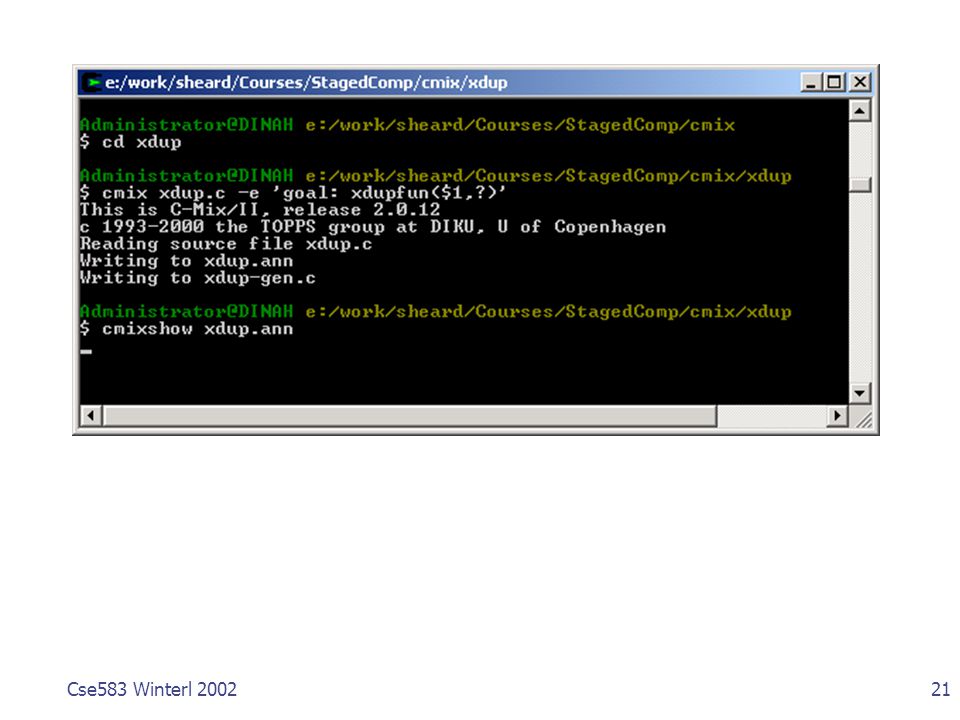Screen dimensions: 960x720
Task: Click the terminal window system menu icon
Action: (x=92, y=83)
